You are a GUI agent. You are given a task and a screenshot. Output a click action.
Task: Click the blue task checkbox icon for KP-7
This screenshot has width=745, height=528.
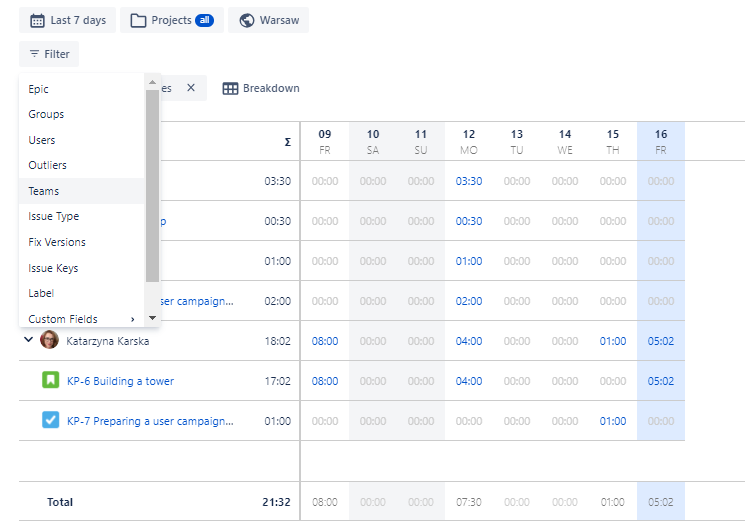point(51,421)
